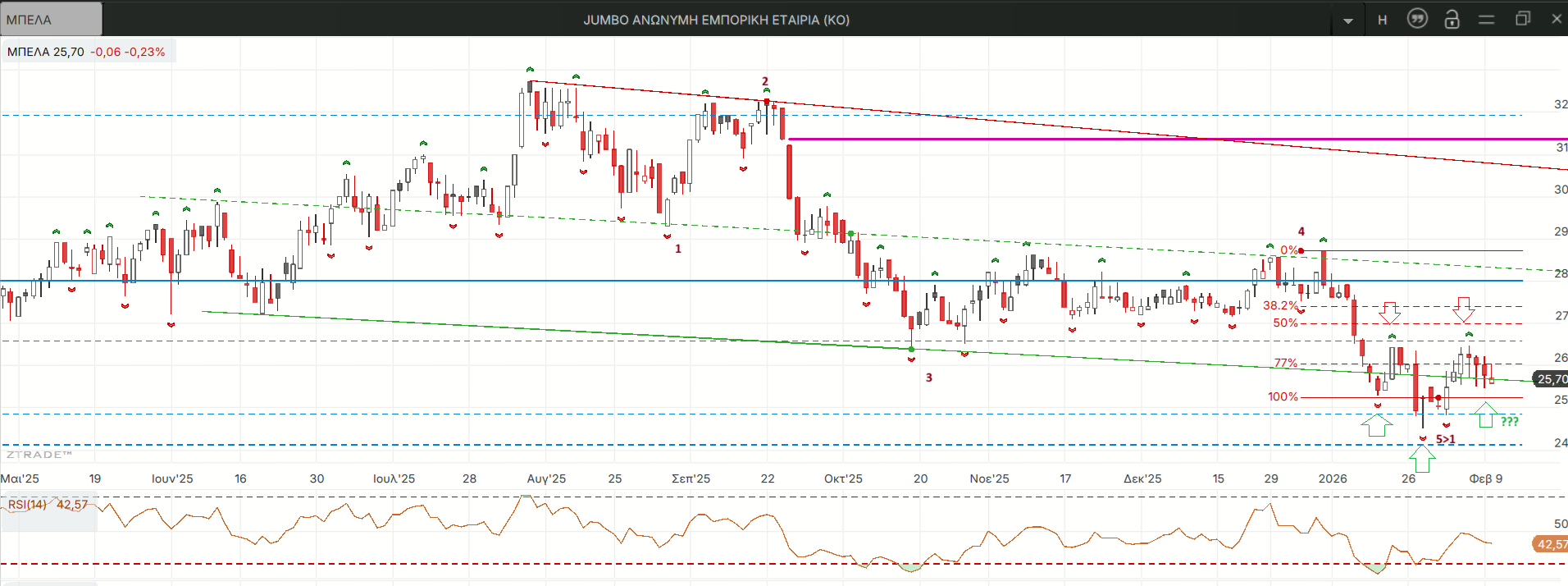The image size is (1568, 586).
Task: Click the orange RSI 42,57 value tag
Action: [x=1550, y=544]
